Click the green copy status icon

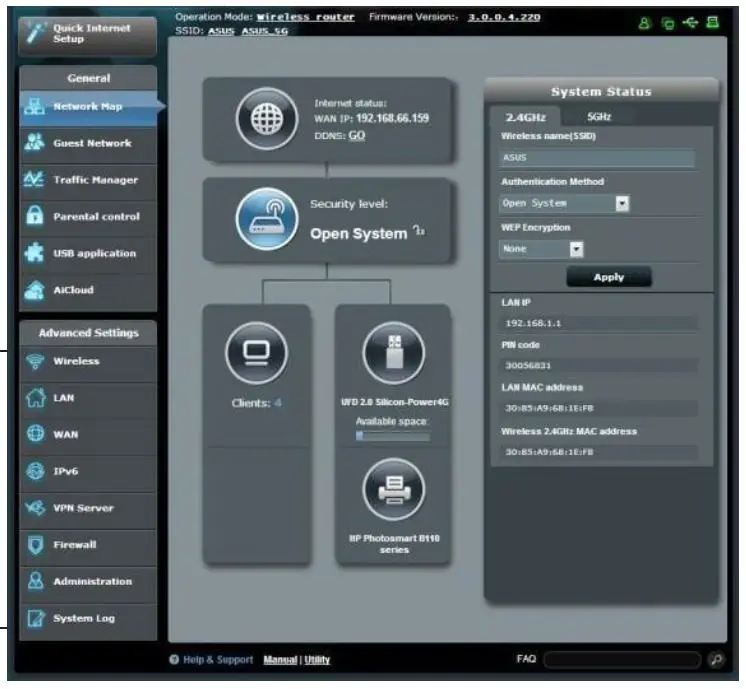(668, 23)
